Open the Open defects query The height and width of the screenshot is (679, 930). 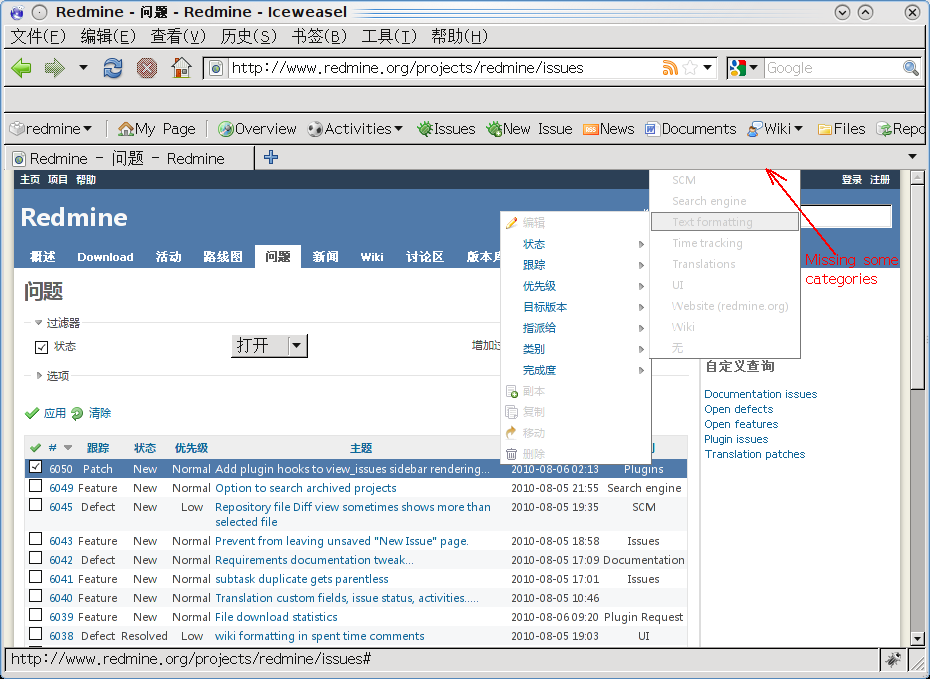click(x=738, y=409)
